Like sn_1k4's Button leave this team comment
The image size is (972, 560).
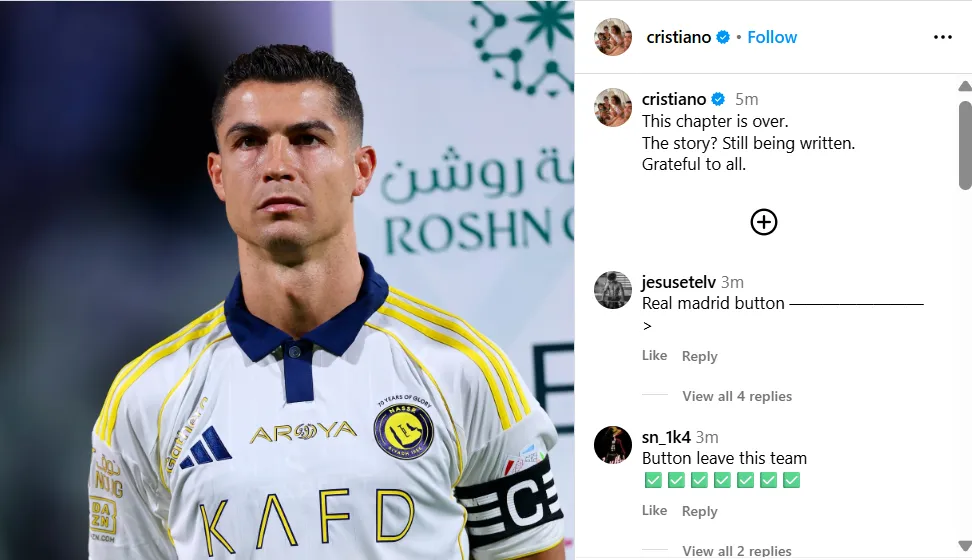click(654, 510)
